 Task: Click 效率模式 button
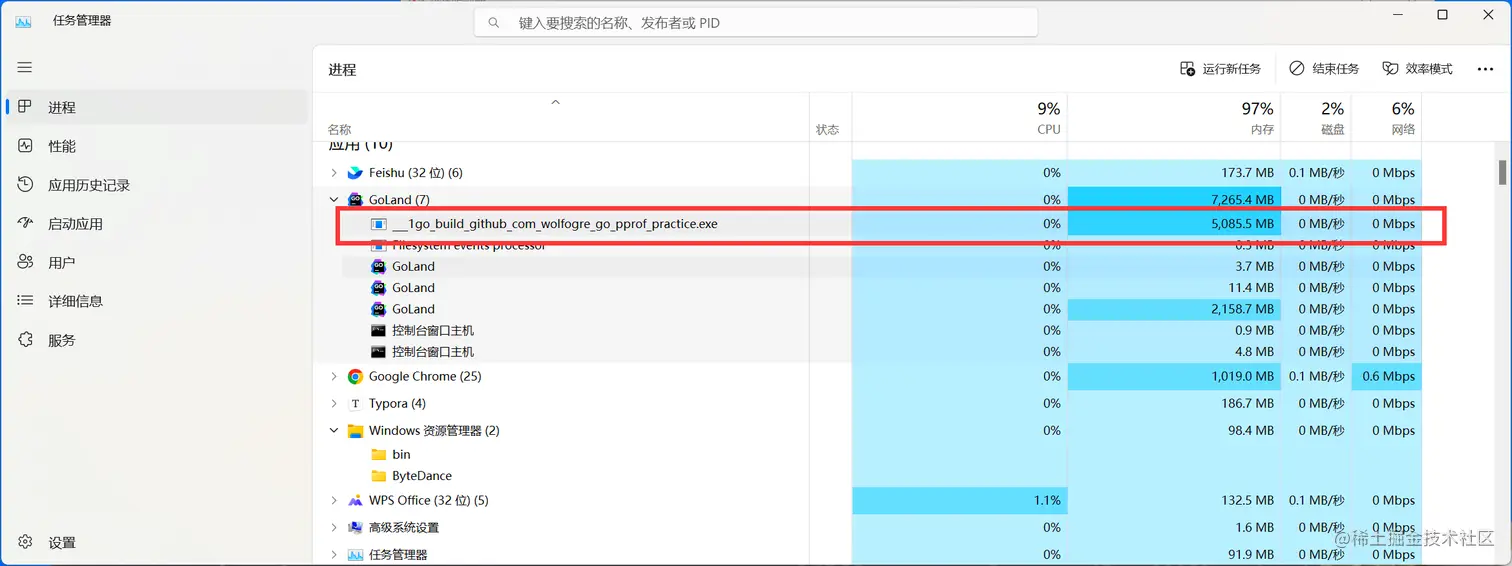pyautogui.click(x=1417, y=69)
